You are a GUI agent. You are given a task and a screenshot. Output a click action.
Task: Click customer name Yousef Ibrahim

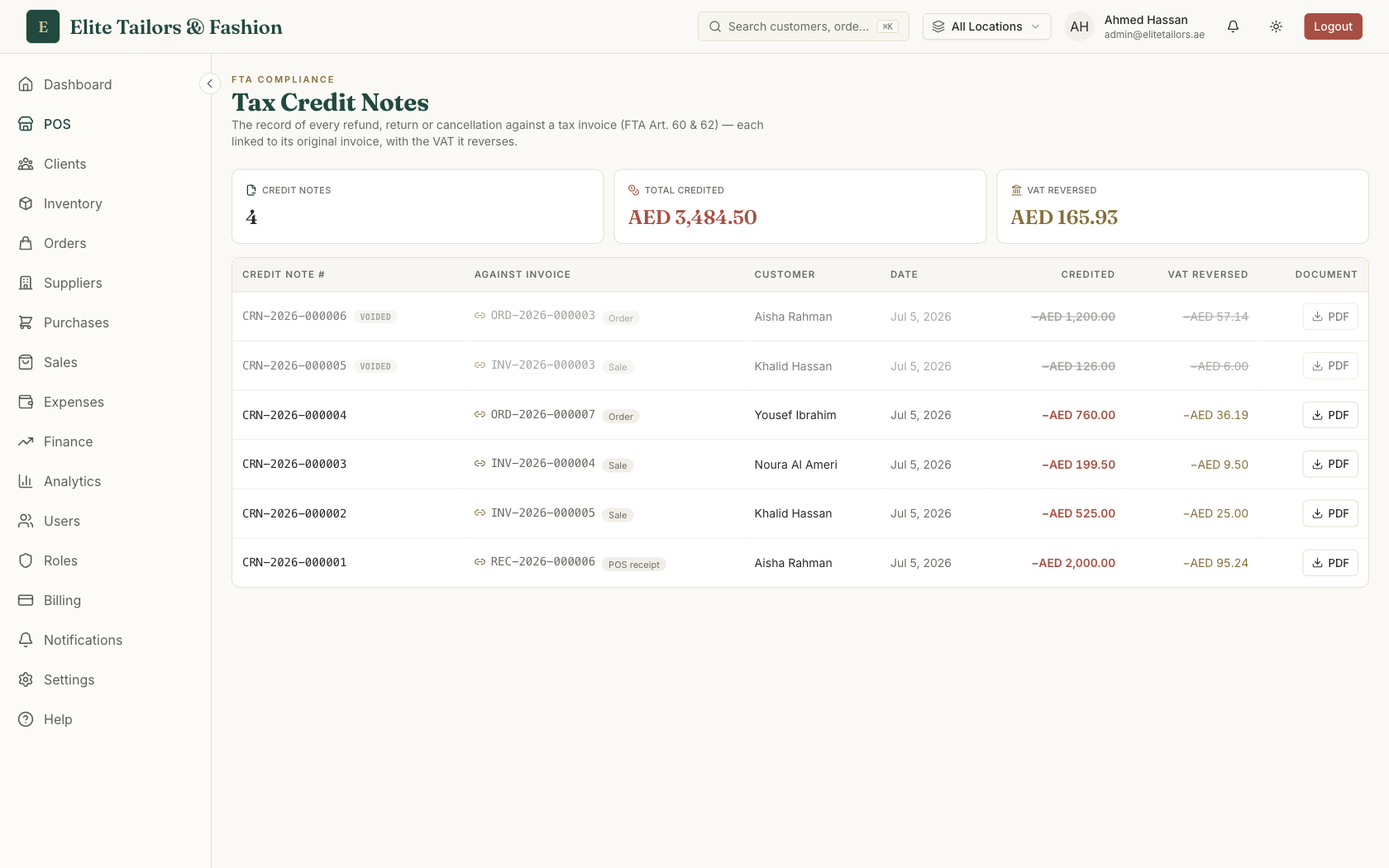(795, 415)
